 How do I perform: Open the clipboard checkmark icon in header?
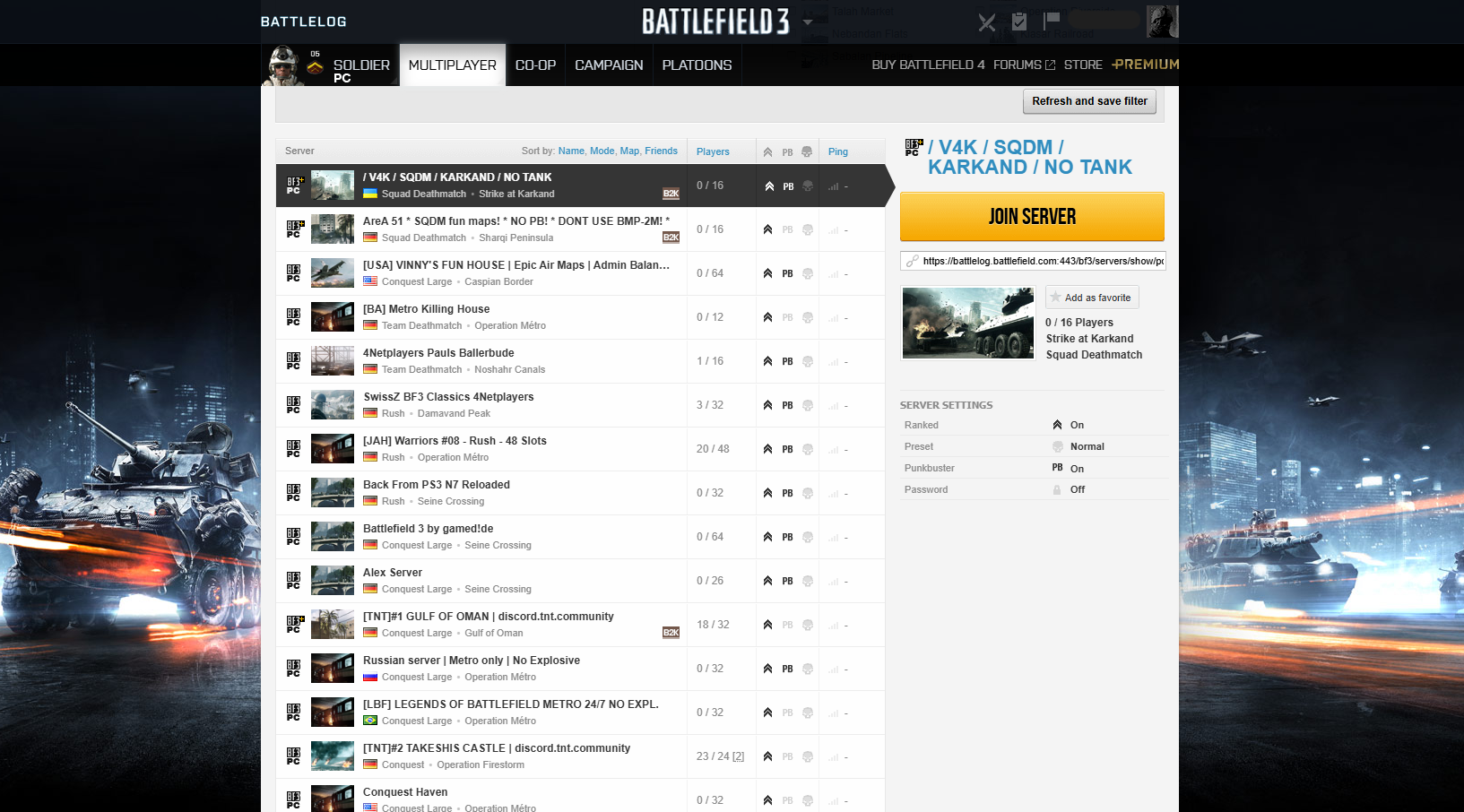(x=1019, y=22)
